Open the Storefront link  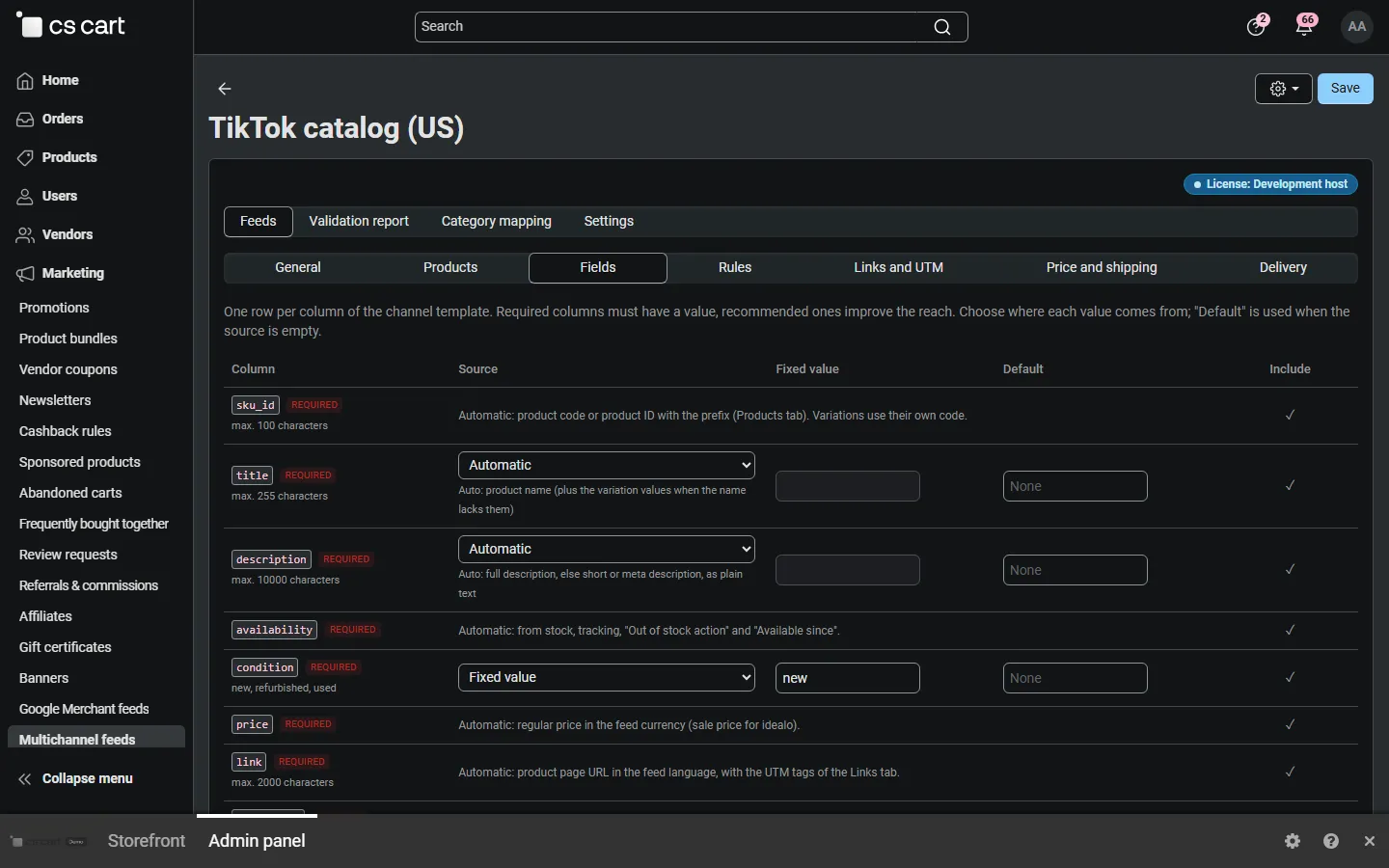click(x=147, y=841)
